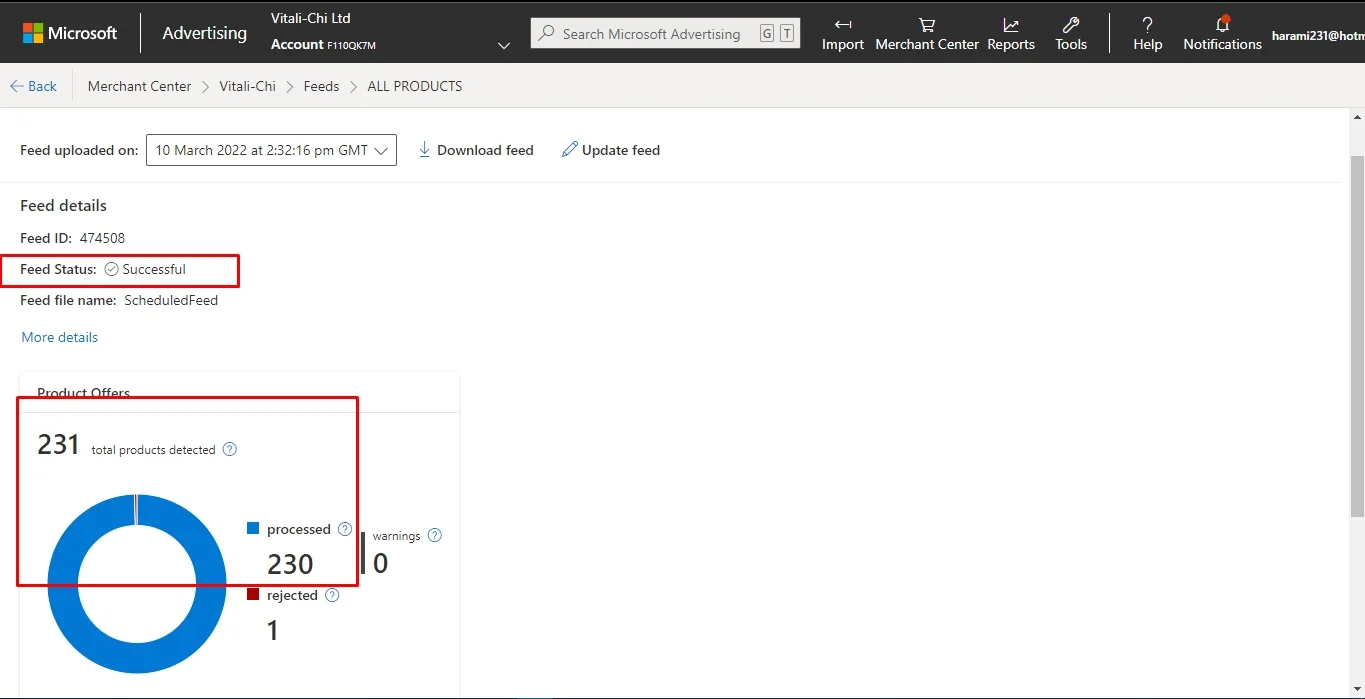Screen dimensions: 1365x699
Task: Click the Download feed button
Action: point(475,150)
